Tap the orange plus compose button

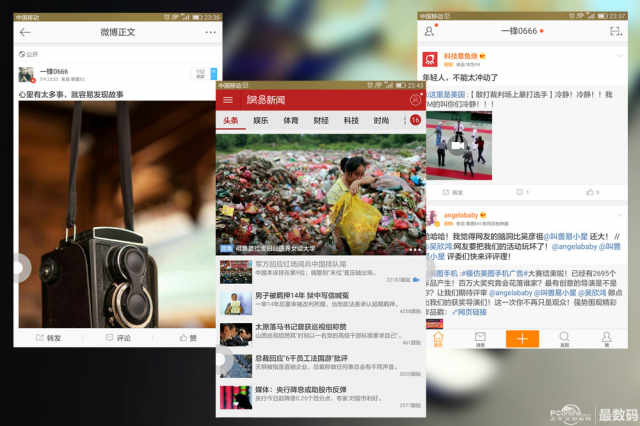(522, 339)
